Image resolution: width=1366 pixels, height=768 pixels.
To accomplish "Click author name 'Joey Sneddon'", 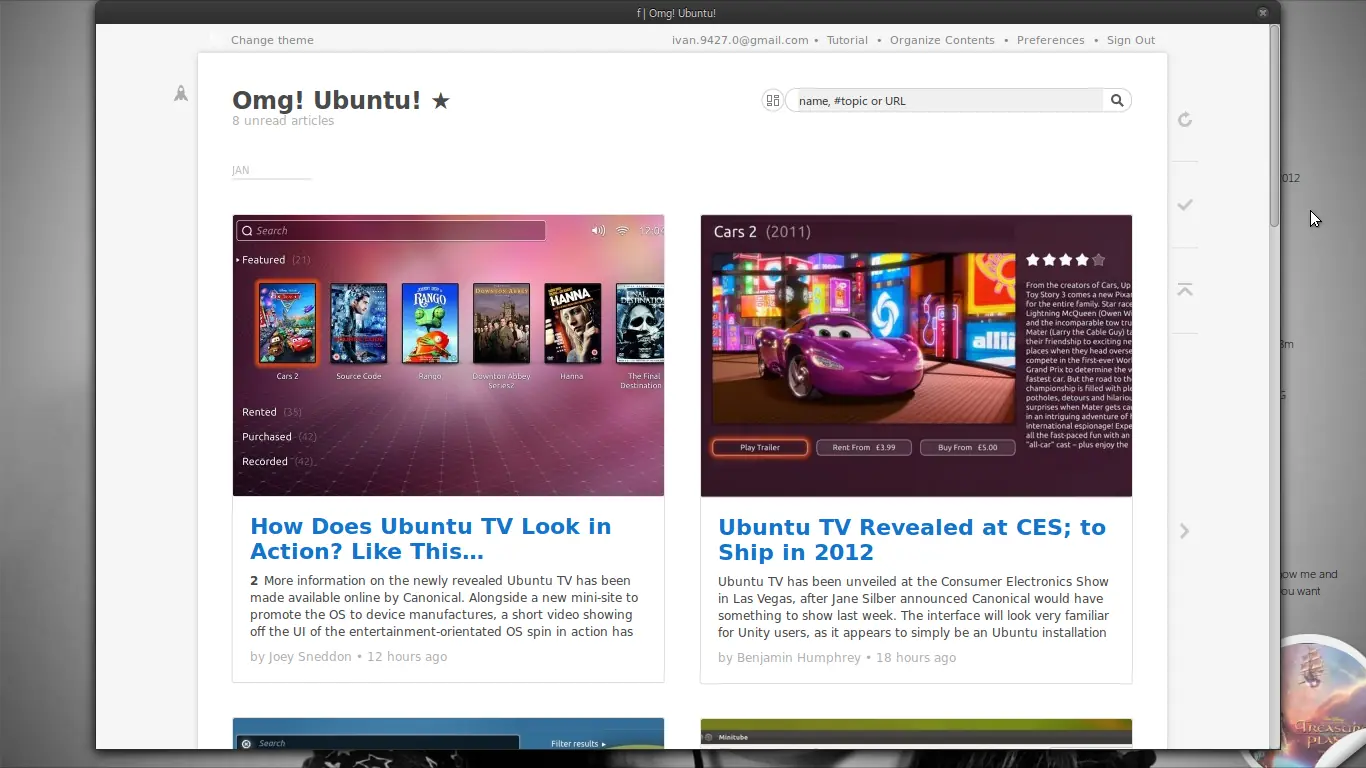I will click(x=310, y=657).
